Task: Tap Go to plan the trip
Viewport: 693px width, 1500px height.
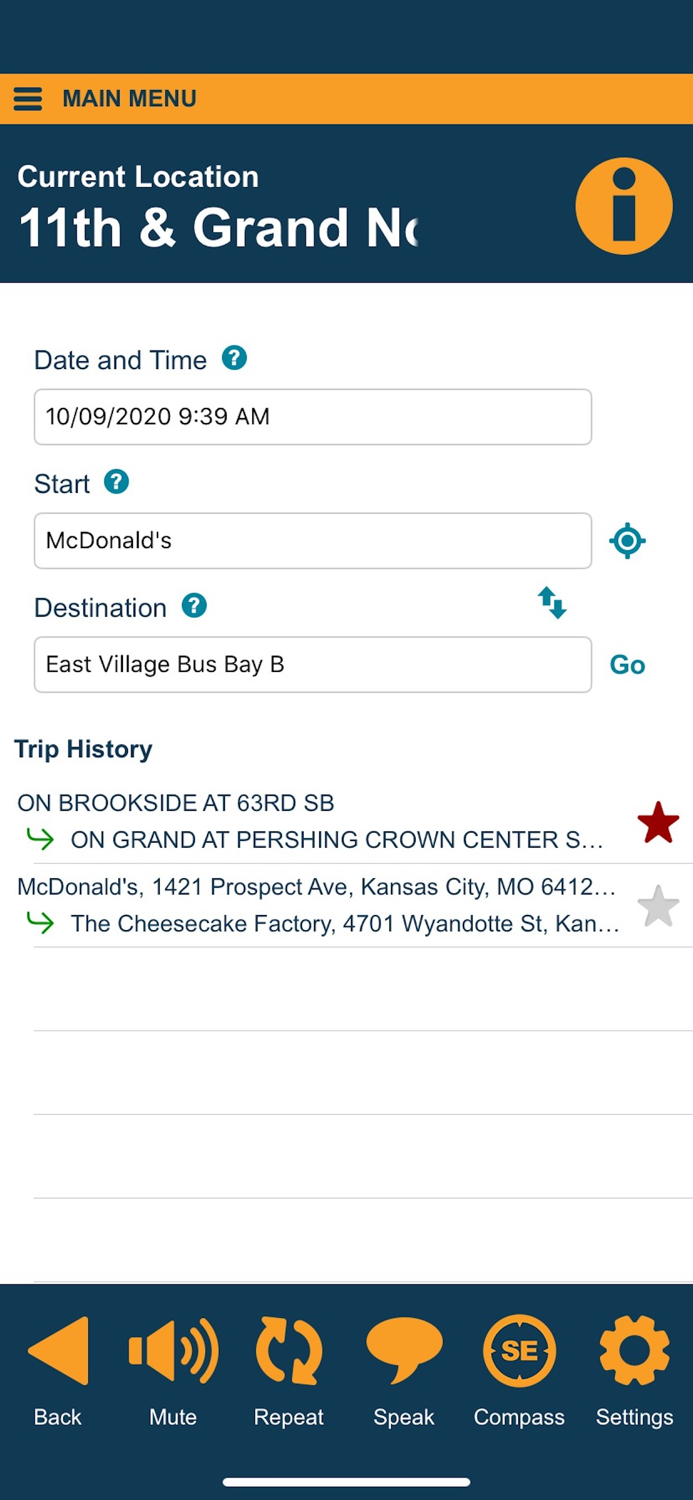Action: point(627,664)
